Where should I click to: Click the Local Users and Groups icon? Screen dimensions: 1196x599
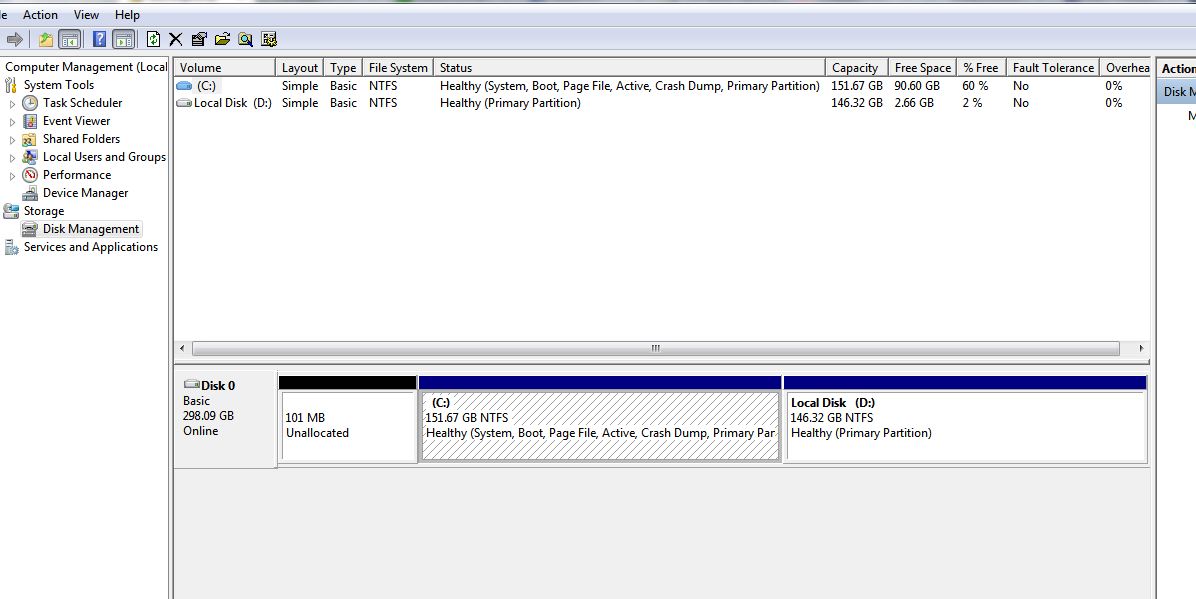30,156
